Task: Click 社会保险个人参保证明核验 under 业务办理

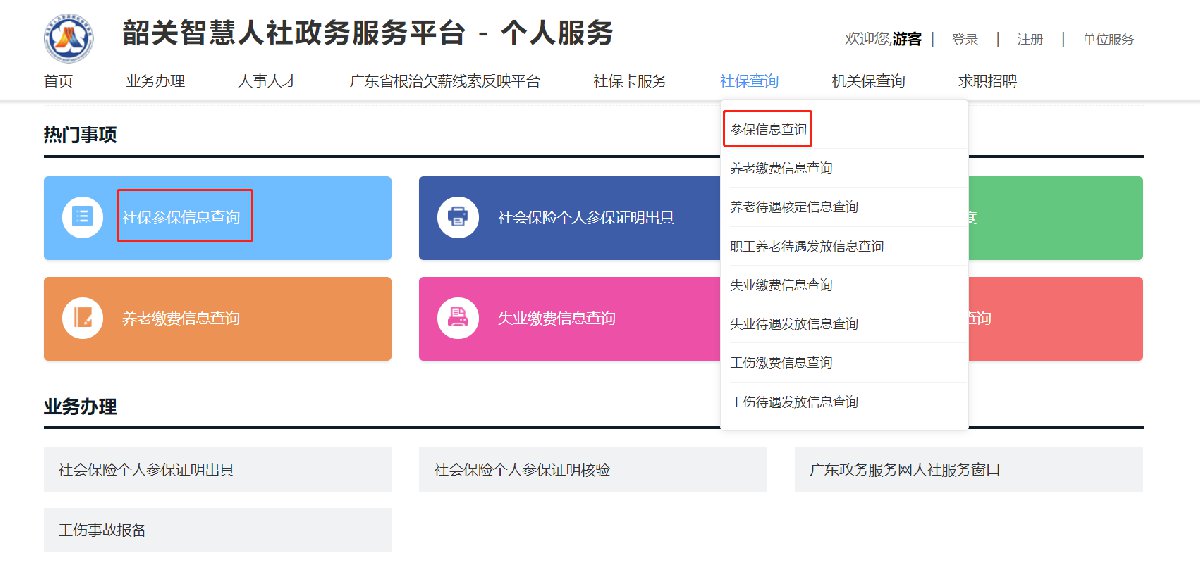Action: tap(593, 469)
